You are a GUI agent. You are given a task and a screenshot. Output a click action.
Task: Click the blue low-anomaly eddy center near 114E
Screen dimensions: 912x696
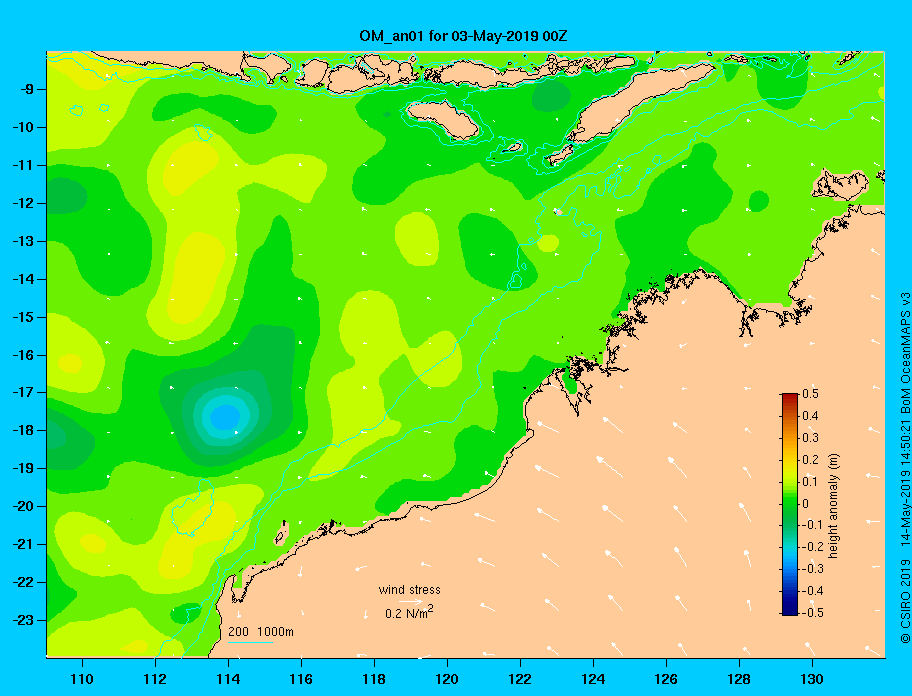pyautogui.click(x=225, y=417)
